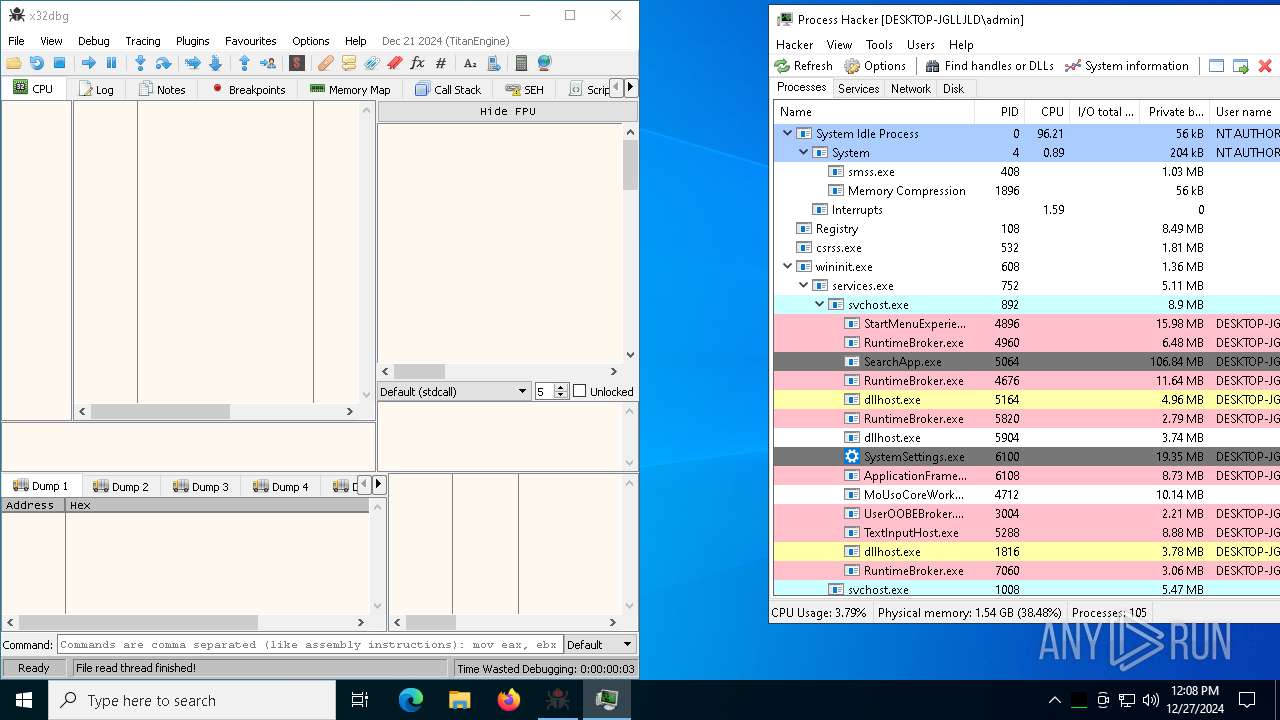Click Find handles or DLLs button

point(989,66)
